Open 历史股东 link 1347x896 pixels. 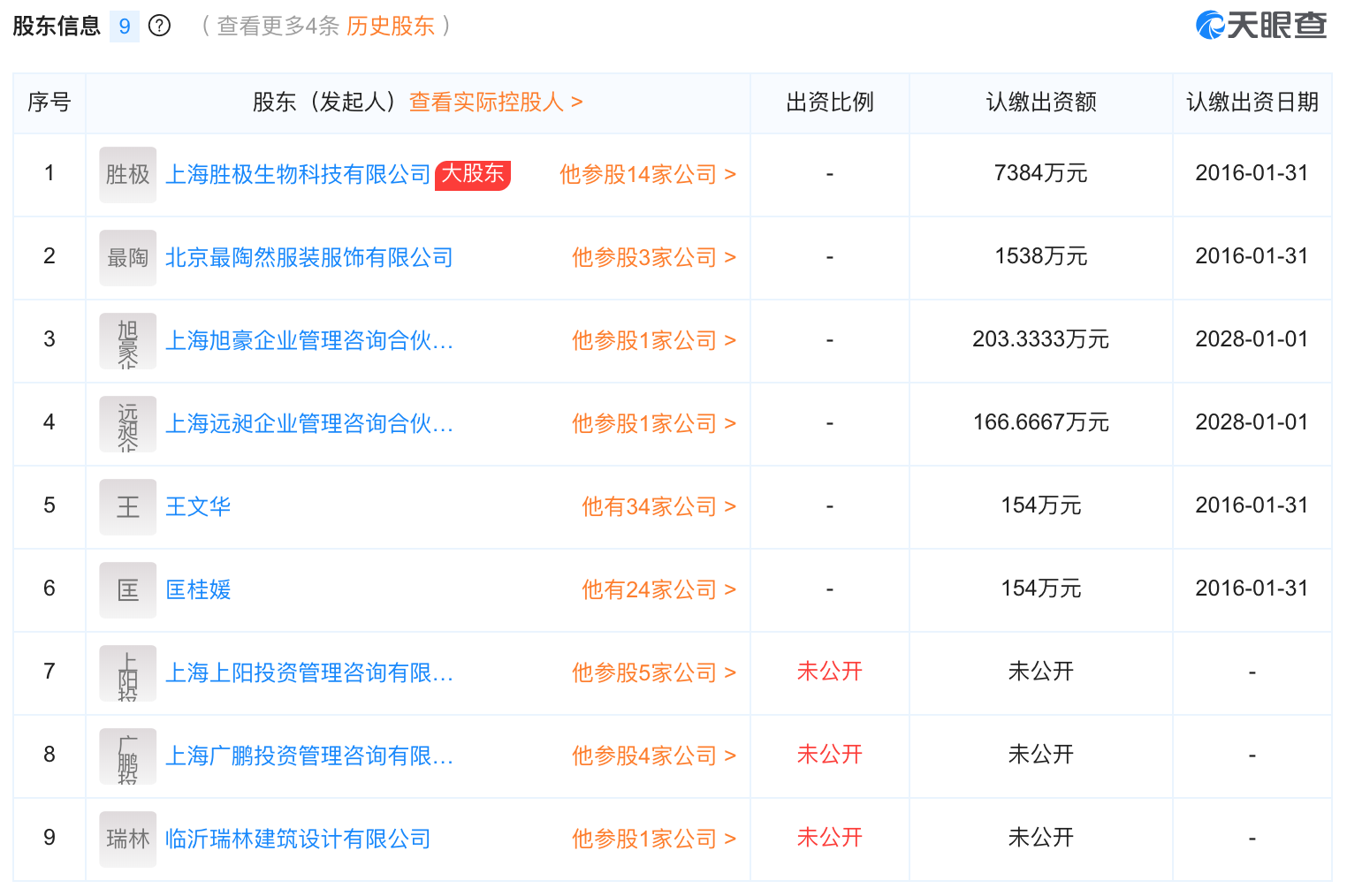pyautogui.click(x=391, y=26)
